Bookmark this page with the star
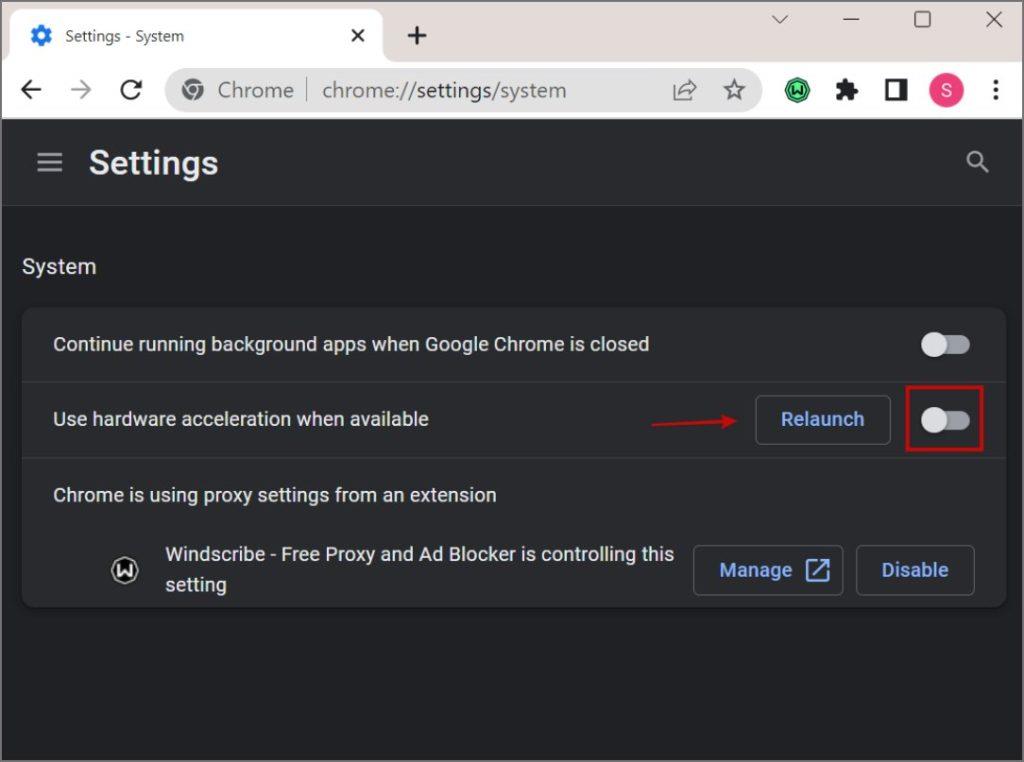The width and height of the screenshot is (1024, 762). click(x=734, y=89)
